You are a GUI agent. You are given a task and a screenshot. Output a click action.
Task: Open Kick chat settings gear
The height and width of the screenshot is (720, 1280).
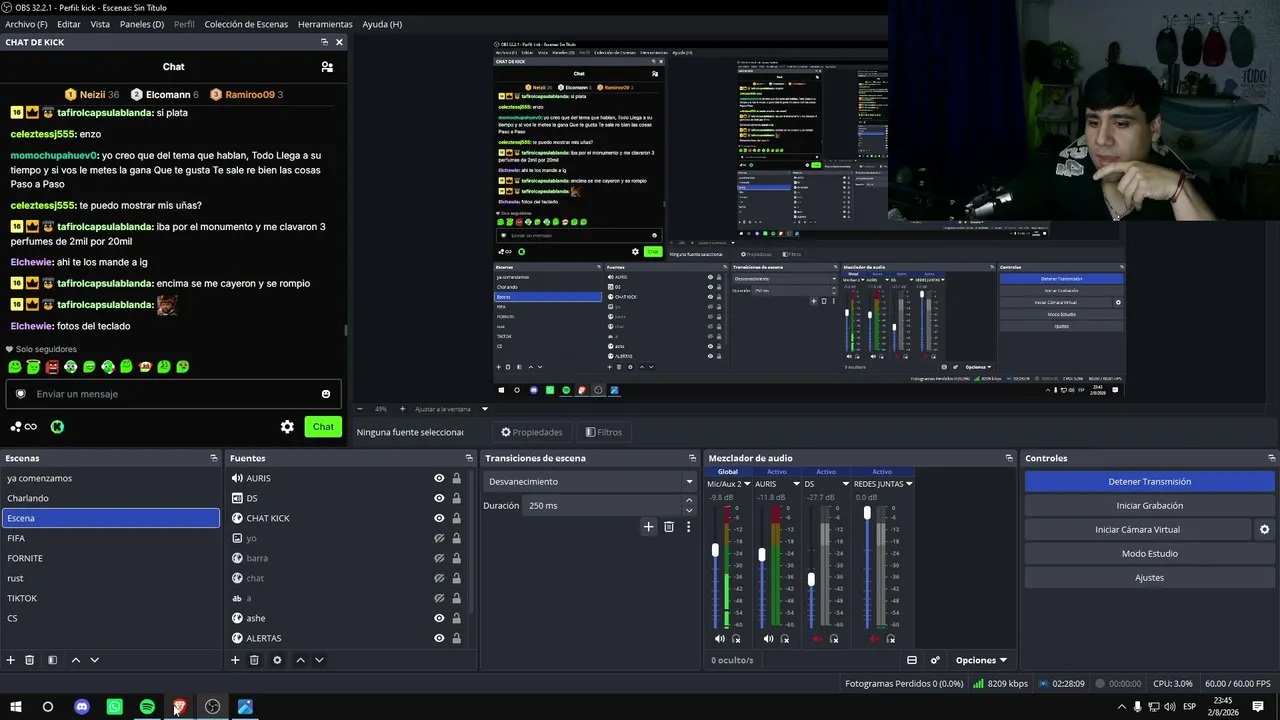287,427
